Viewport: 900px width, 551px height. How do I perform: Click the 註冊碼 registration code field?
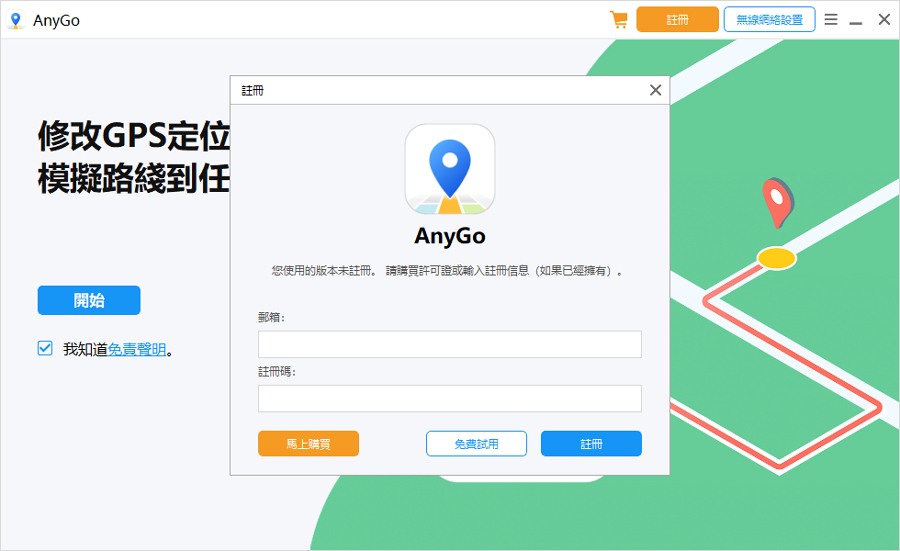tap(449, 398)
